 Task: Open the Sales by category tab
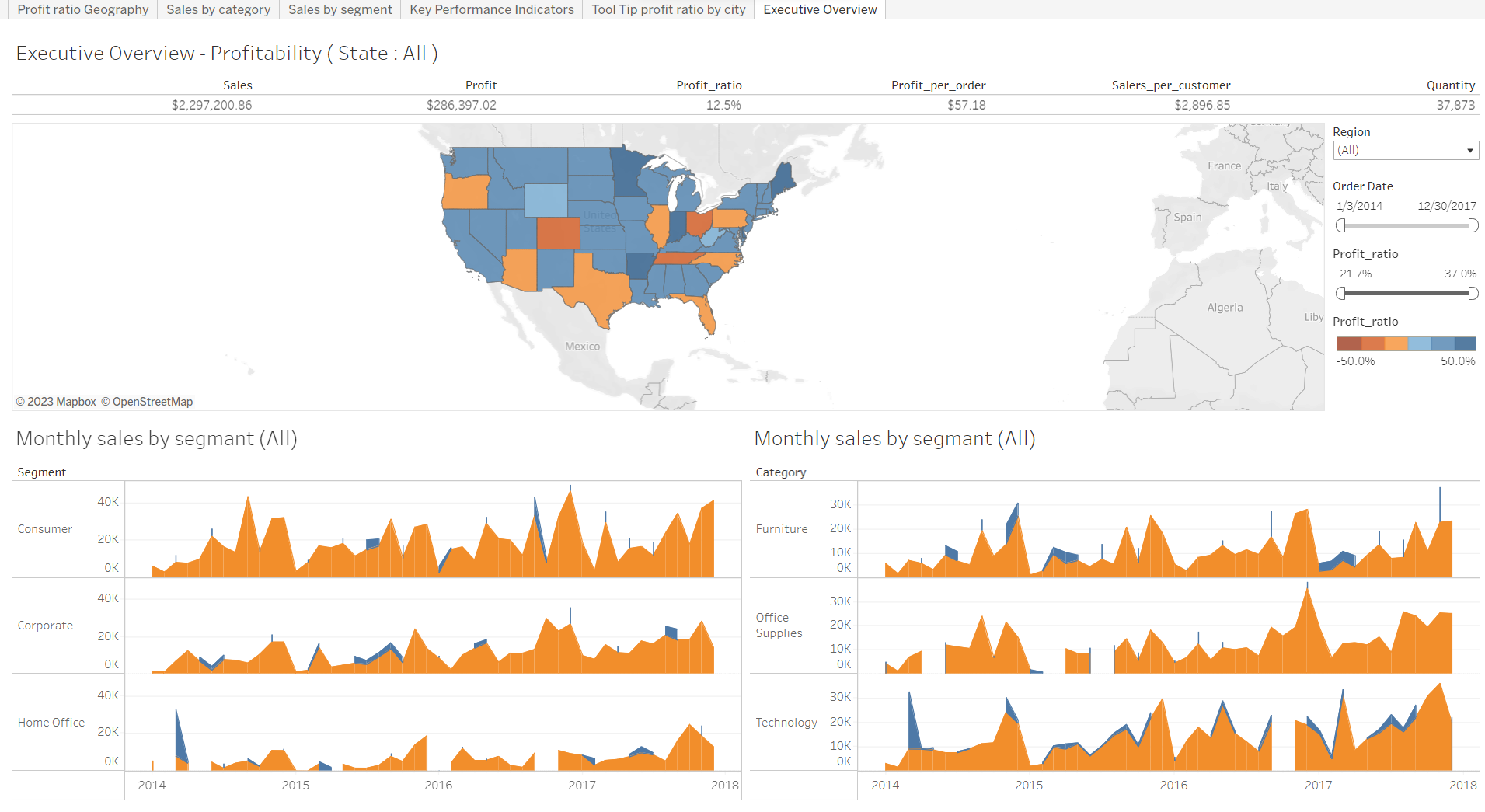[x=218, y=9]
